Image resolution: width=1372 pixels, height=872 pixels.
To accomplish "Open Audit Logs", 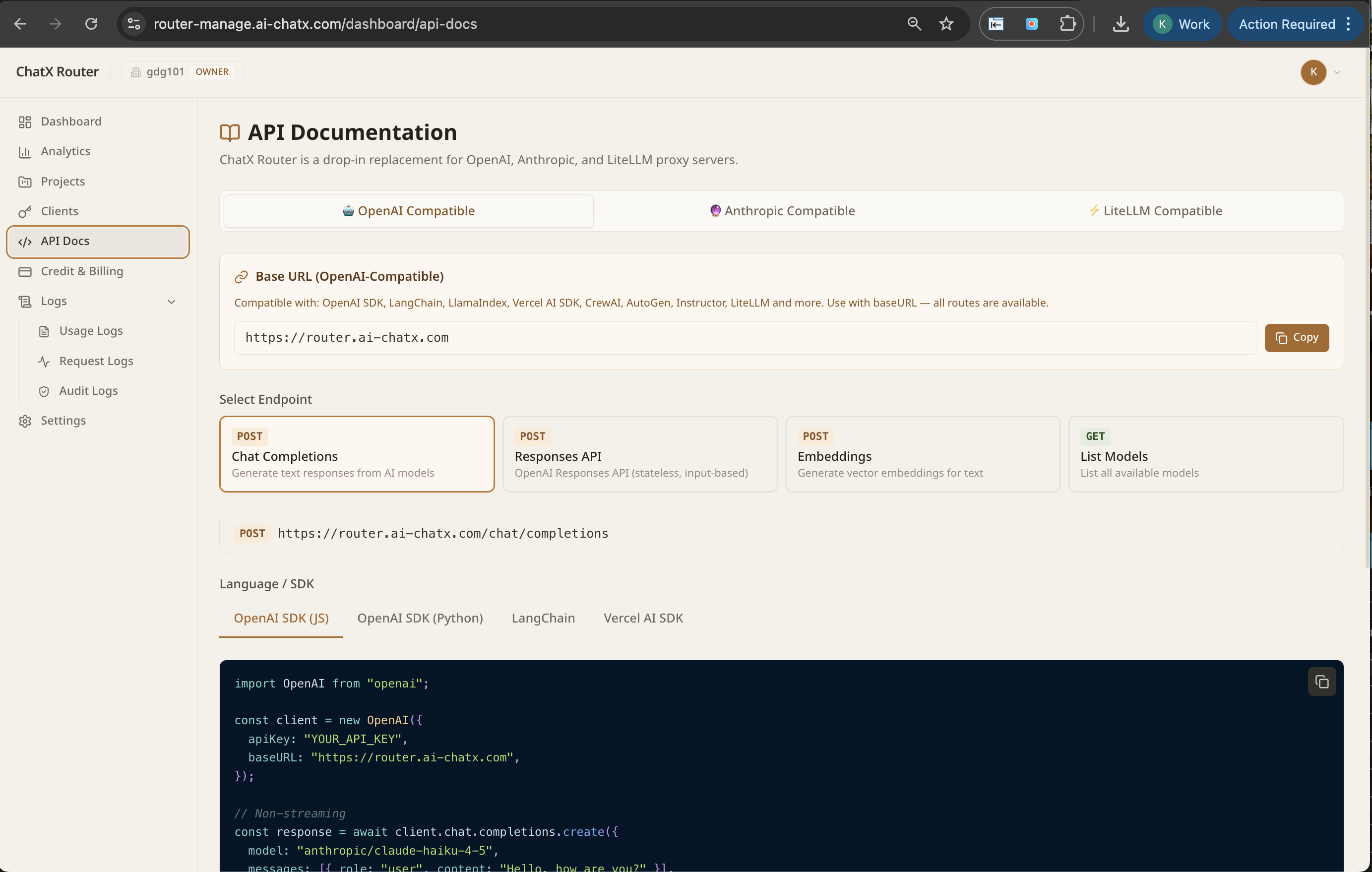I will click(x=107, y=390).
